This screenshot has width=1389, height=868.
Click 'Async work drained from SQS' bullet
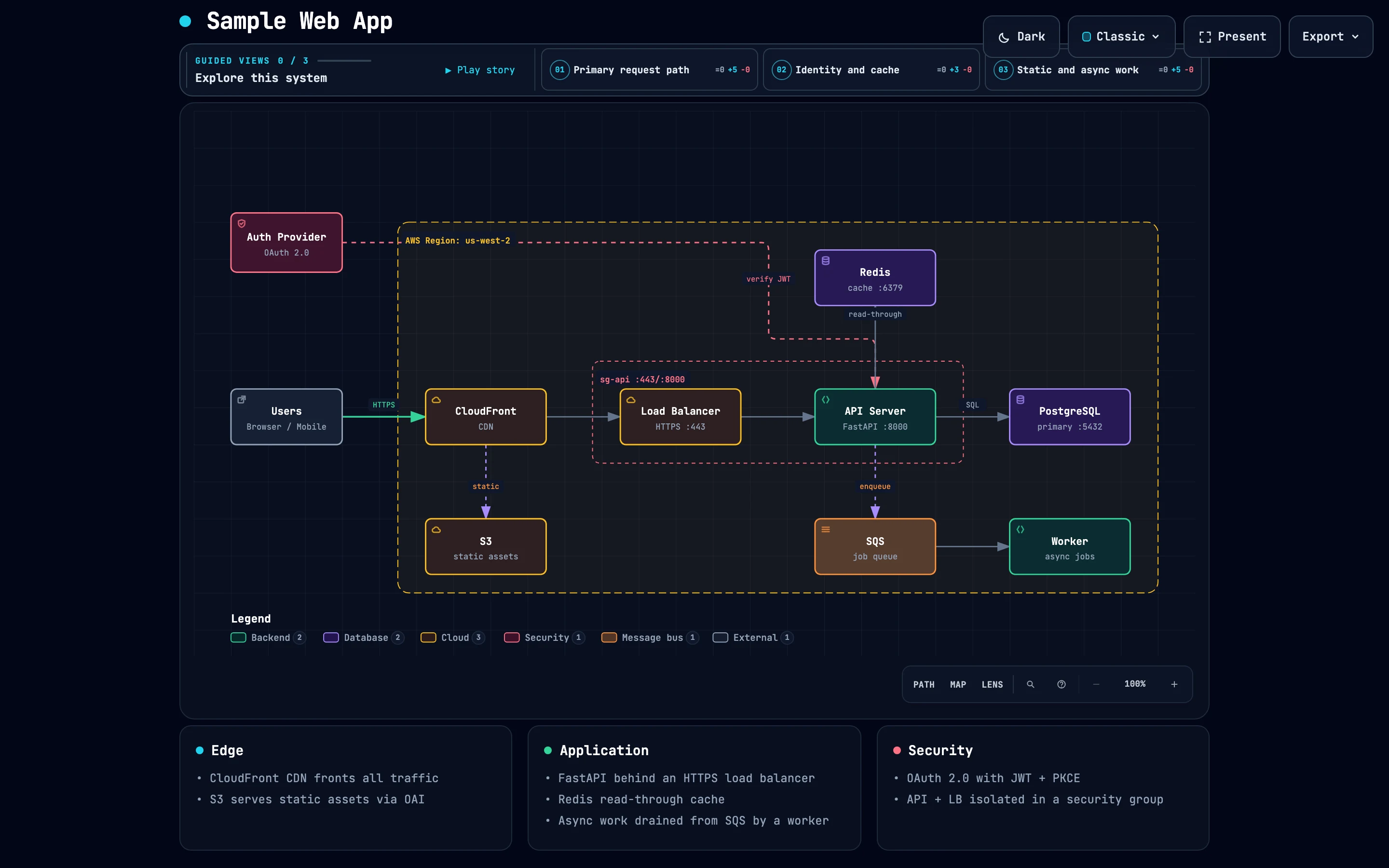tap(694, 821)
